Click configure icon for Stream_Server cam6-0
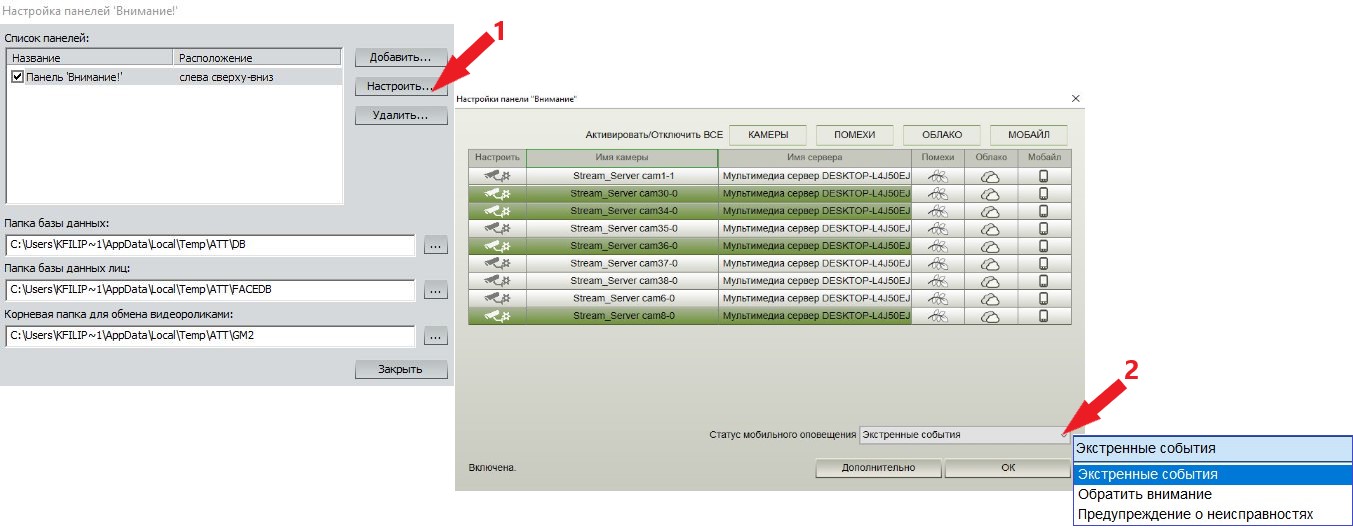The width and height of the screenshot is (1353, 528). point(497,299)
